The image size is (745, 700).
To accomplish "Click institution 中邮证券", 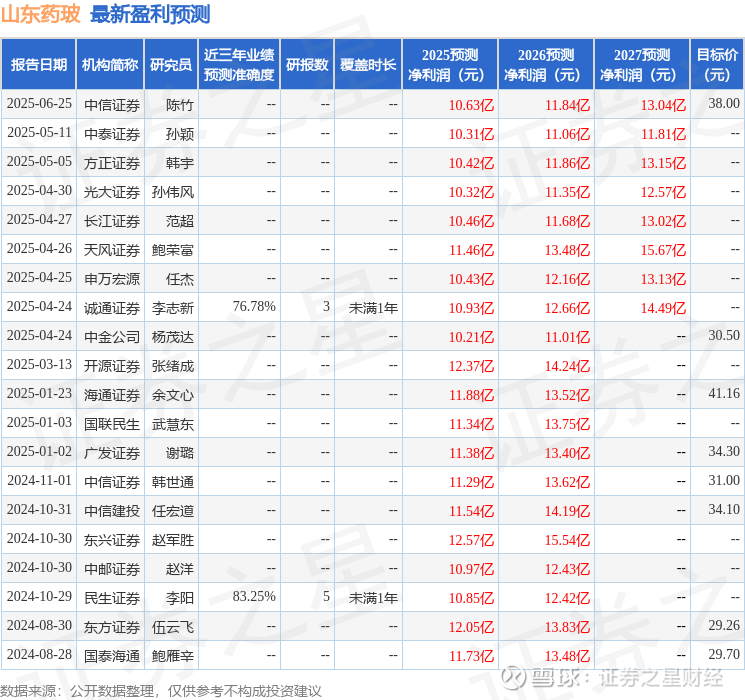I will tap(112, 569).
